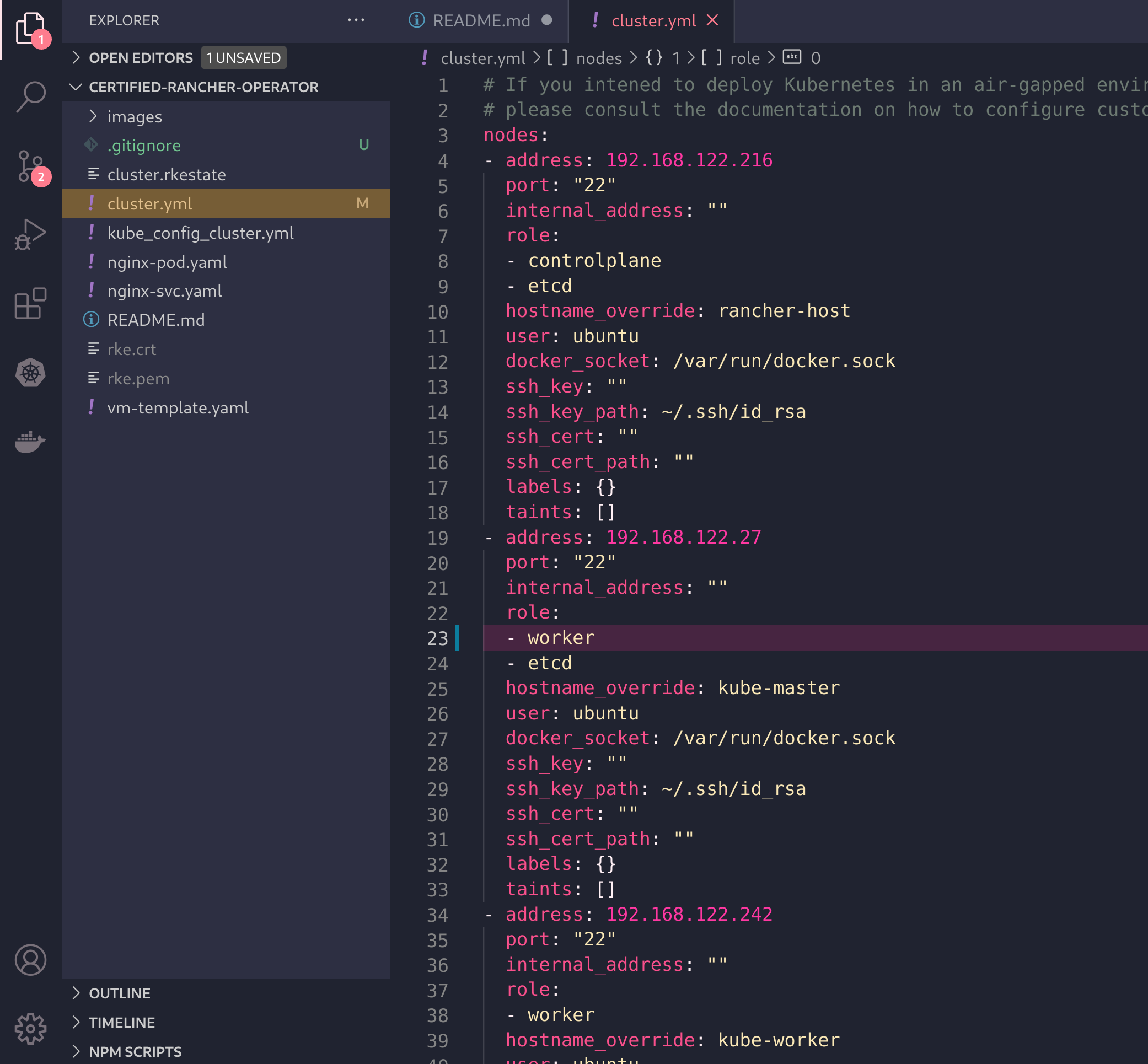Viewport: 1148px width, 1064px height.
Task: Open Run and Debug view
Action: tap(30, 234)
